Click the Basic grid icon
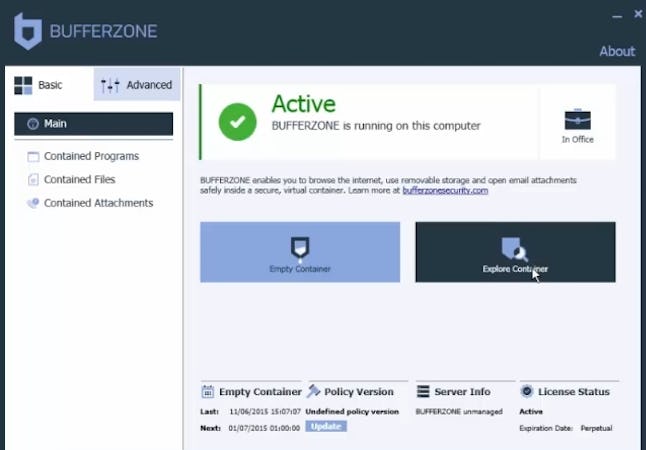The image size is (646, 450). coord(23,85)
